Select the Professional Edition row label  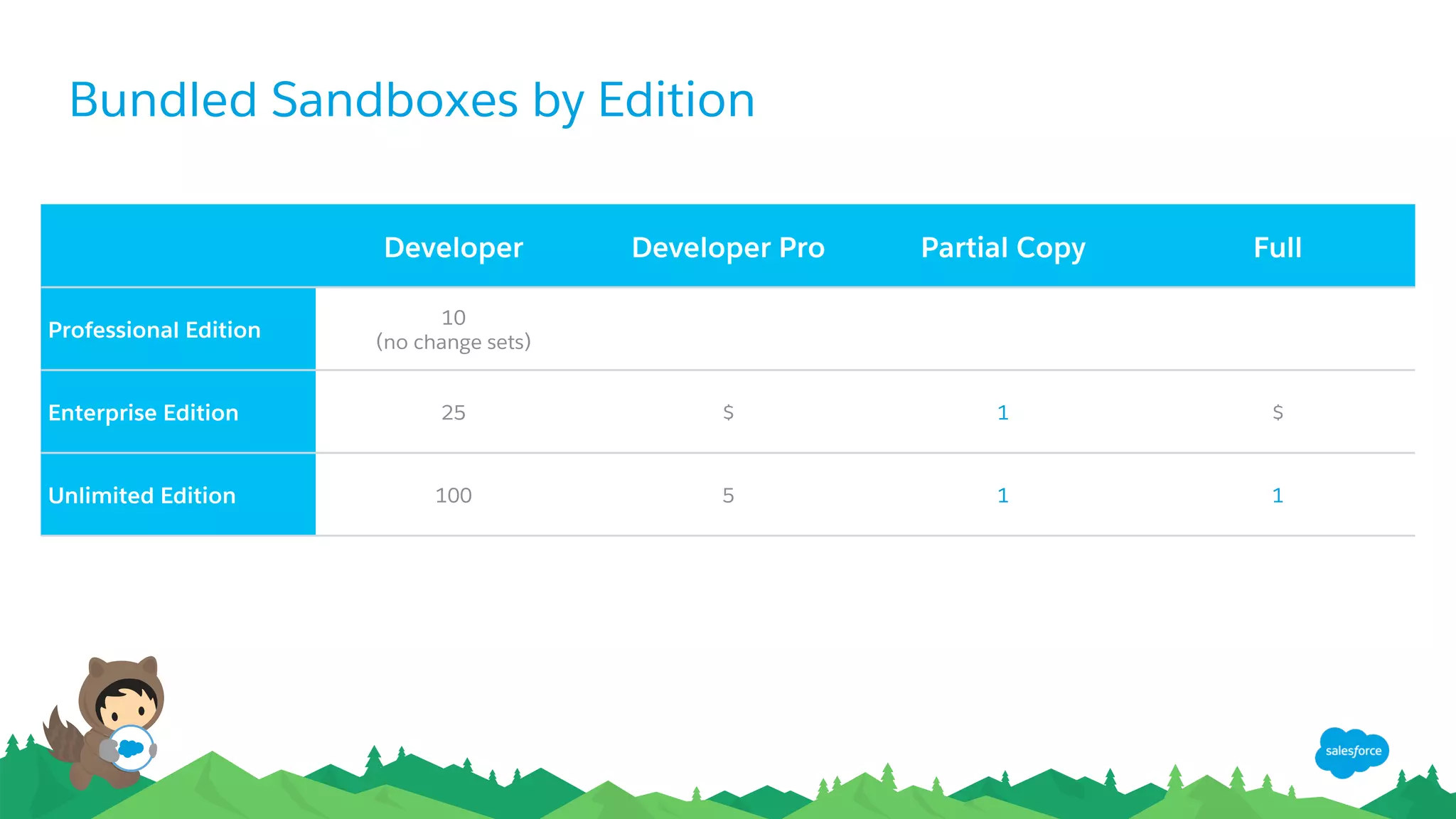coord(154,330)
